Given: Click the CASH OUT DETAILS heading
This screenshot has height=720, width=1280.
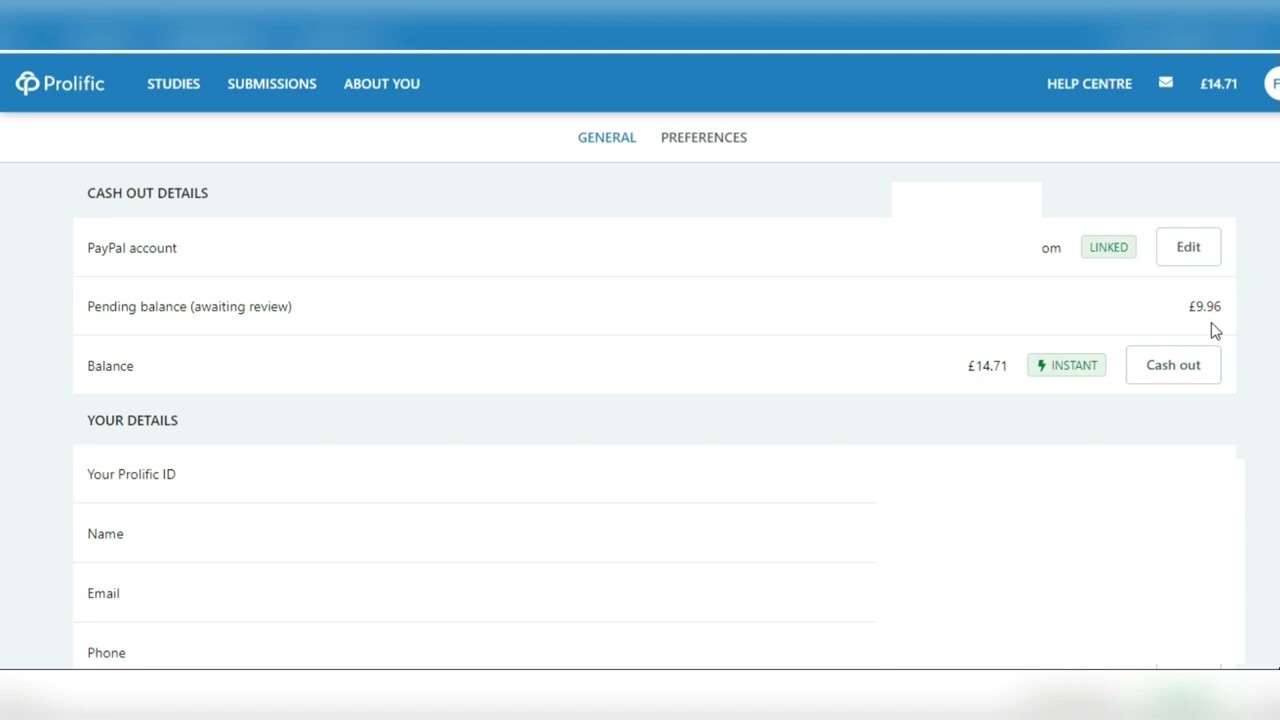Looking at the screenshot, I should 148,193.
